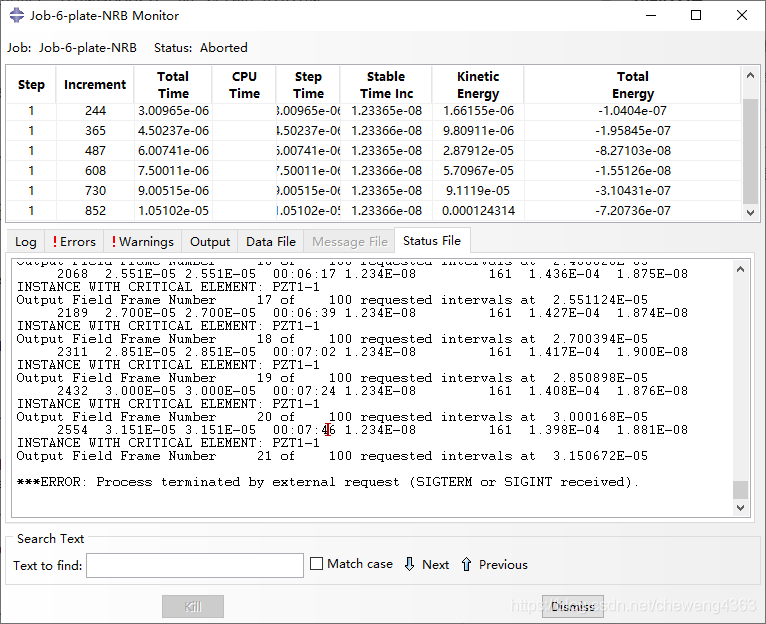Select the increment 244 cell

tap(95, 111)
